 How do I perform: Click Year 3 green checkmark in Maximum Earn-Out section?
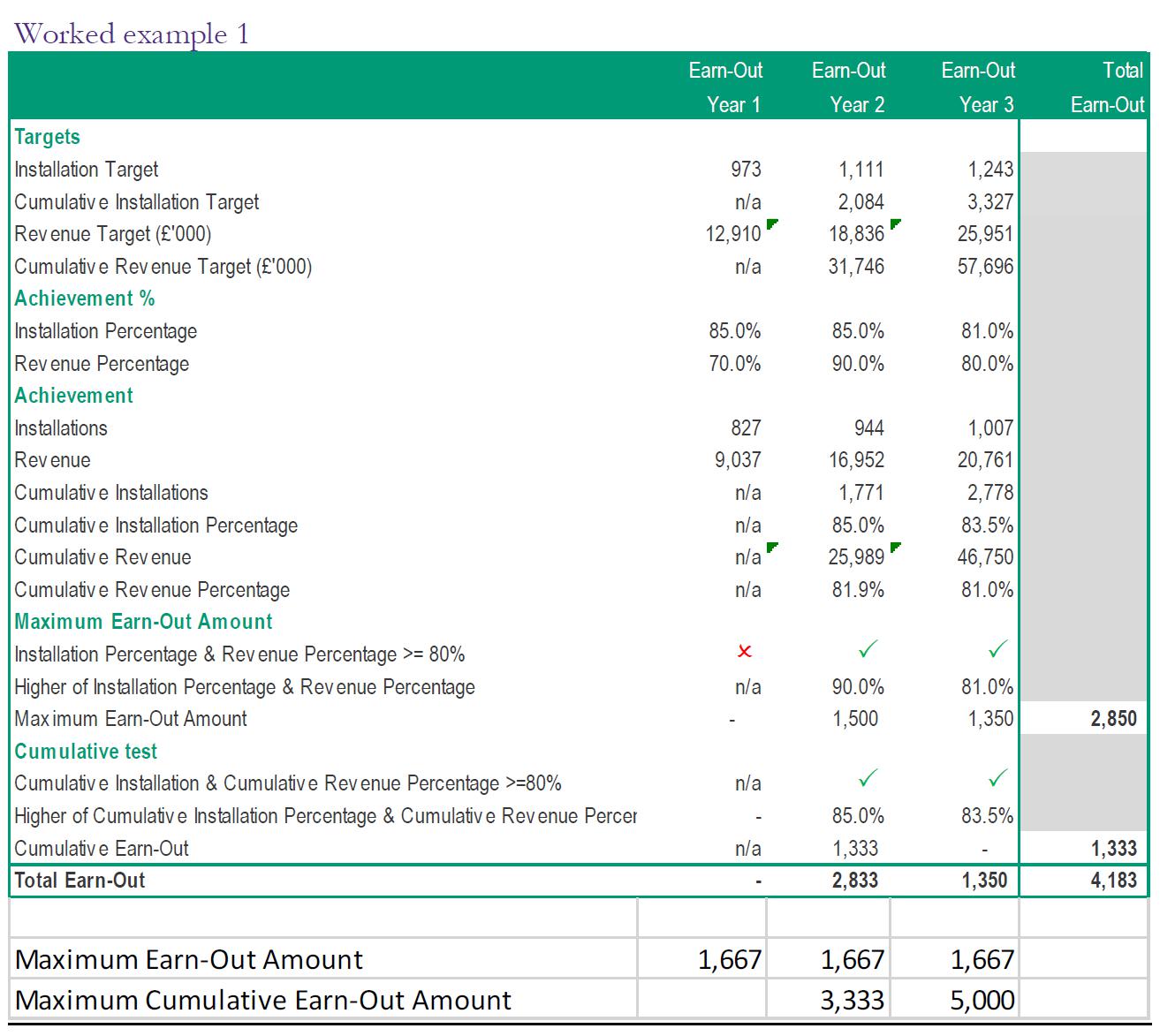tap(997, 651)
